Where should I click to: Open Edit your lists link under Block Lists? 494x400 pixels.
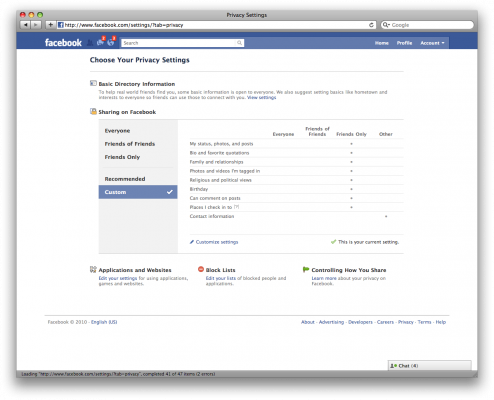click(221, 278)
